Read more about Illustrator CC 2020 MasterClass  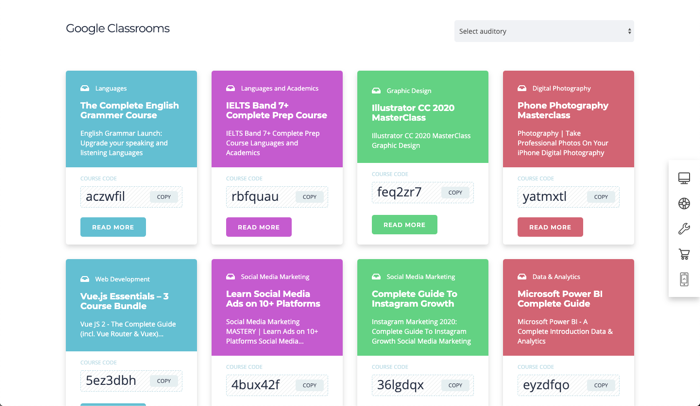[x=404, y=225]
